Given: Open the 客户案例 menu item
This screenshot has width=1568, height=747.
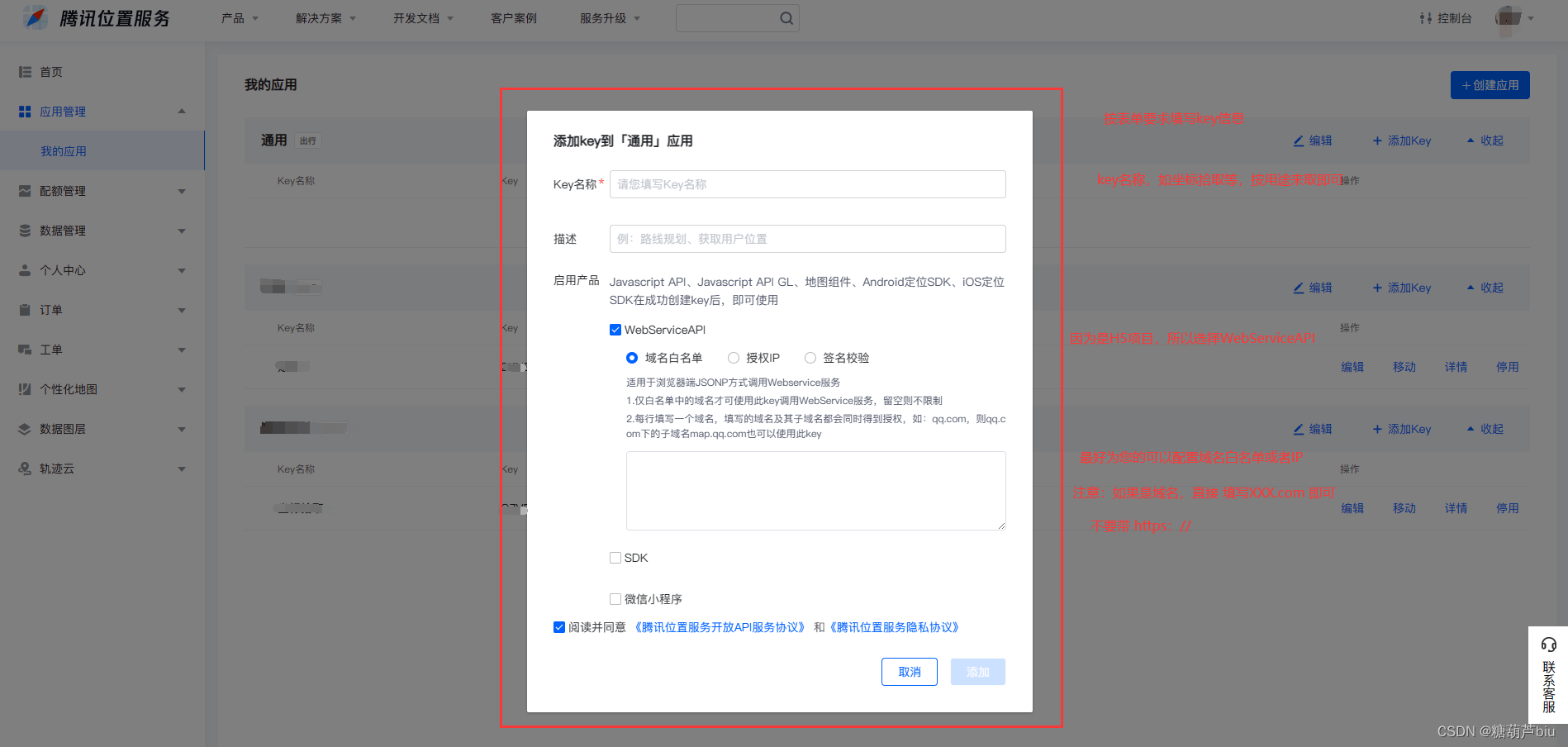Looking at the screenshot, I should tap(514, 18).
